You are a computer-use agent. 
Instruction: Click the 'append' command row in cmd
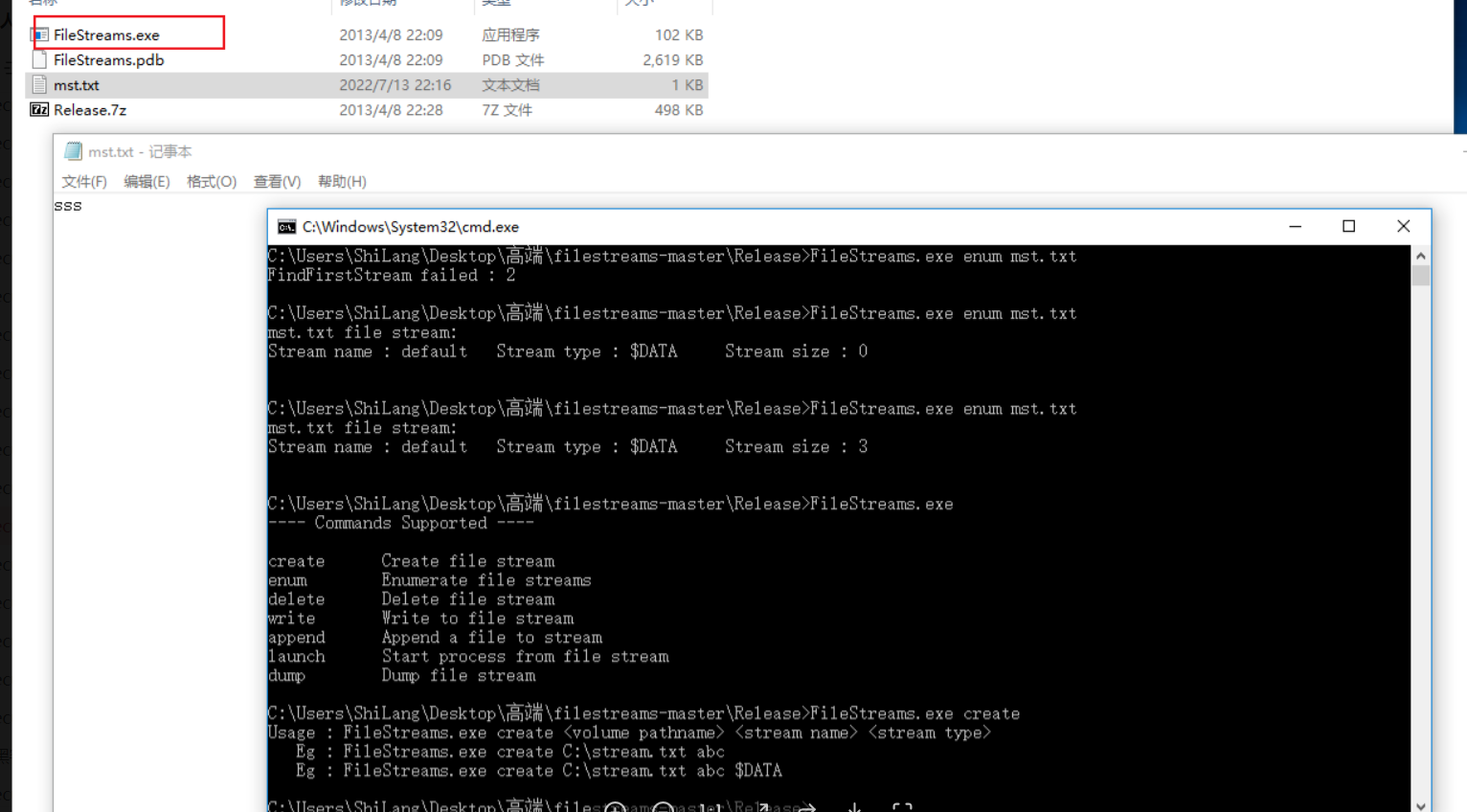click(x=436, y=638)
